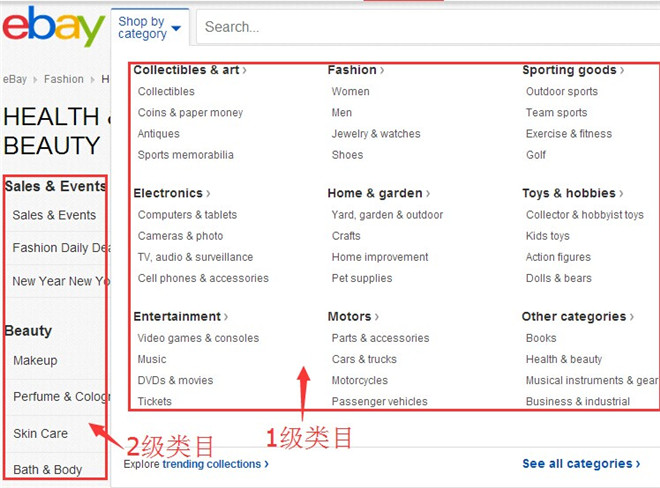Choose the Antiques subcategory
This screenshot has height=488, width=660.
[159, 134]
